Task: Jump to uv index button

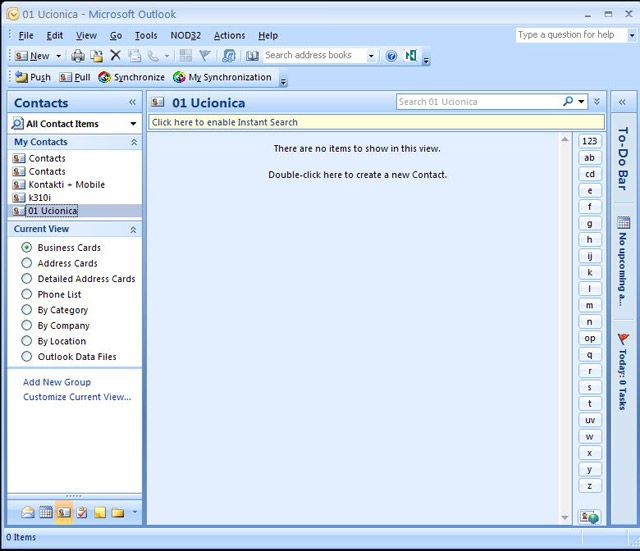Action: click(589, 420)
